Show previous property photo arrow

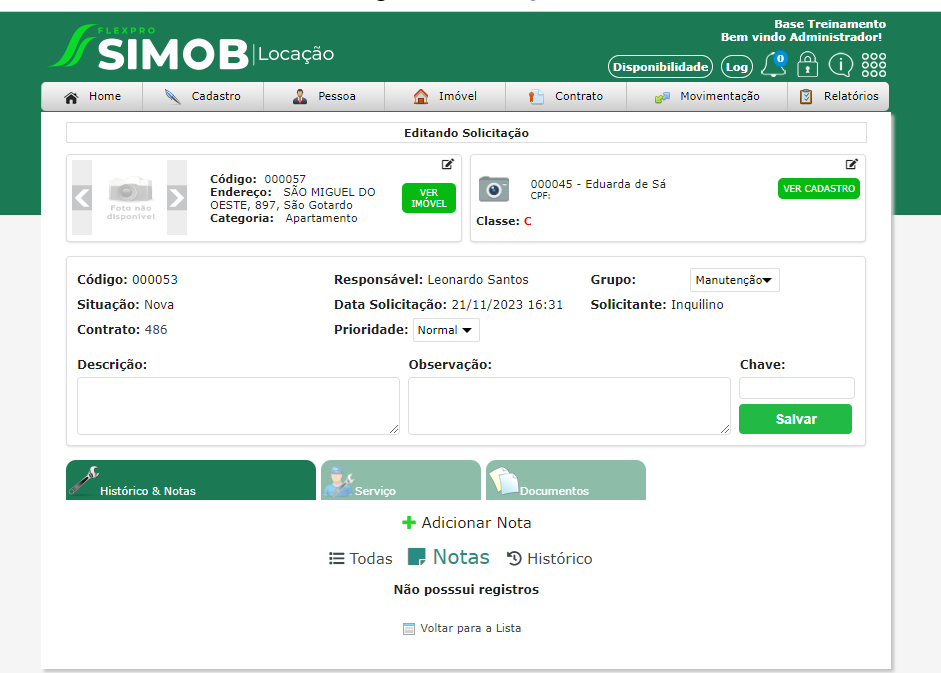click(x=82, y=197)
